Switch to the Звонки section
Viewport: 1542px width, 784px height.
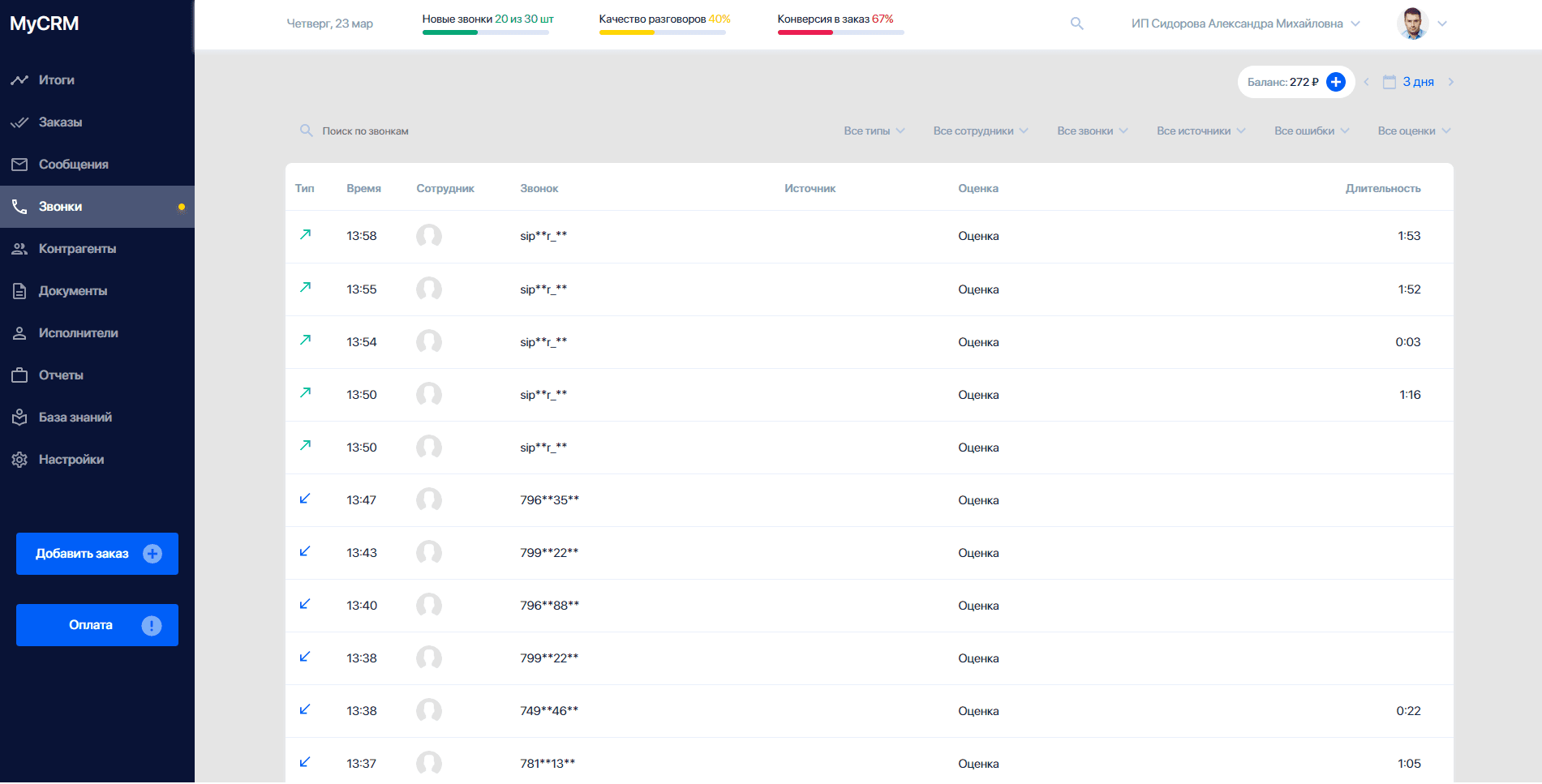coord(61,206)
